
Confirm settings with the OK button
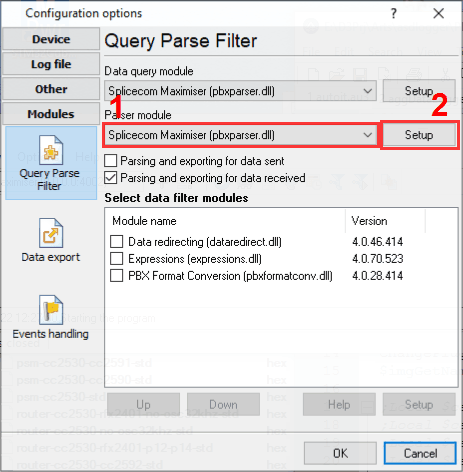340,453
